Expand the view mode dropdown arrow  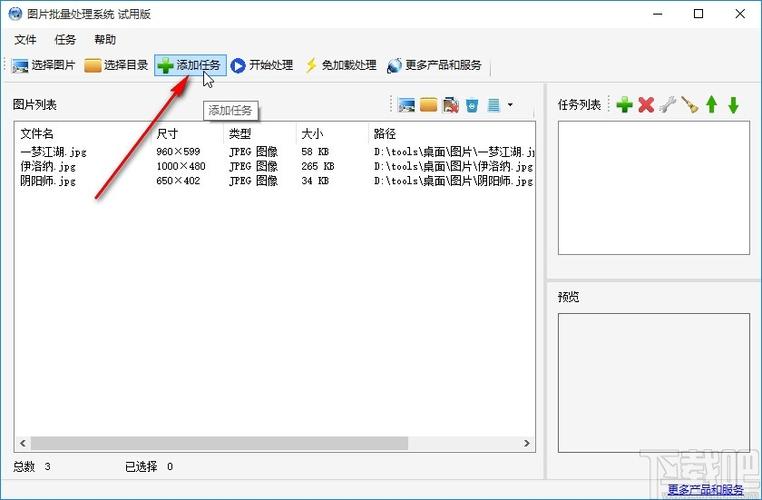tap(510, 104)
